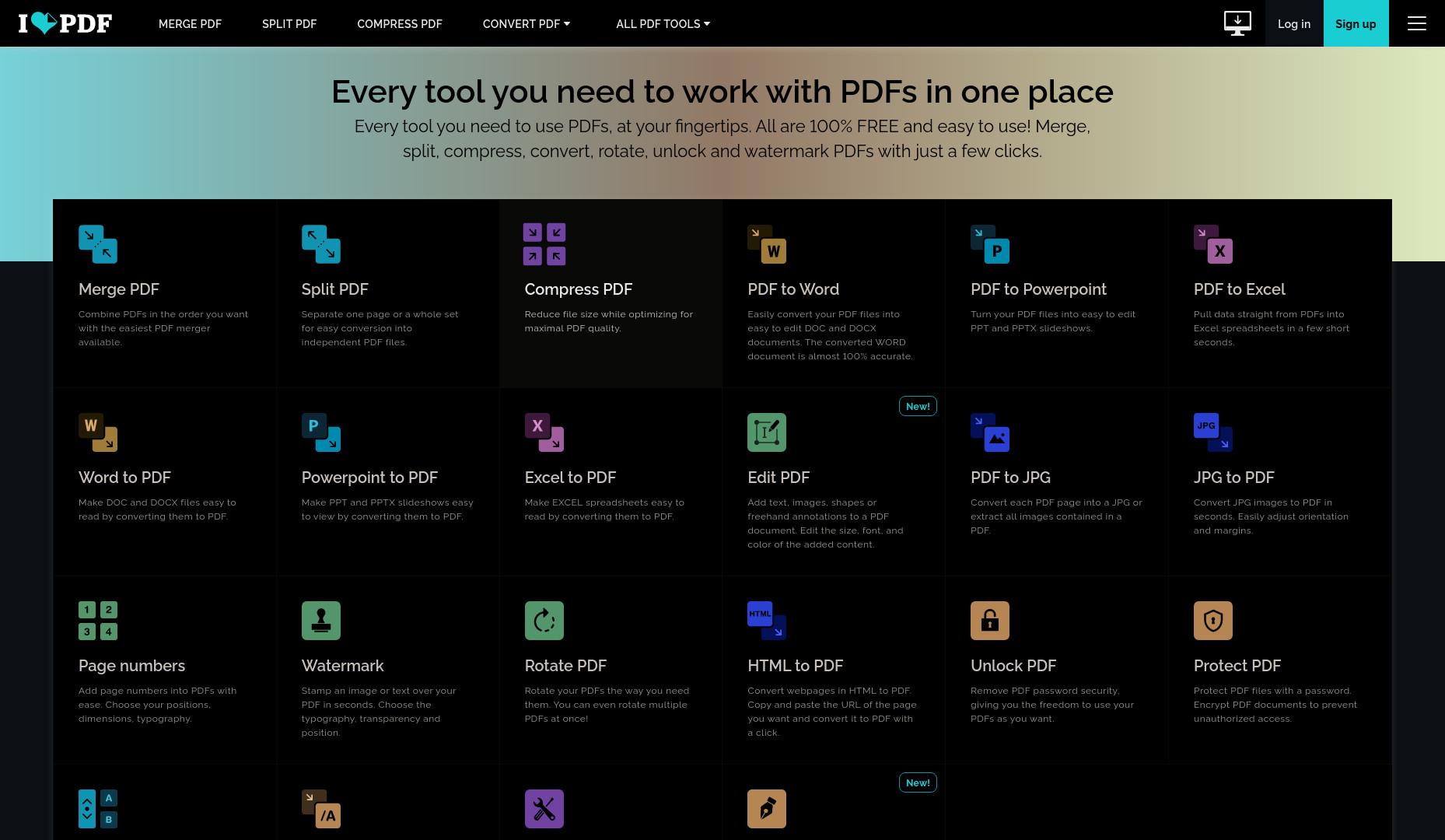Open the Compress PDF tool icon
1445x840 pixels.
pos(544,244)
